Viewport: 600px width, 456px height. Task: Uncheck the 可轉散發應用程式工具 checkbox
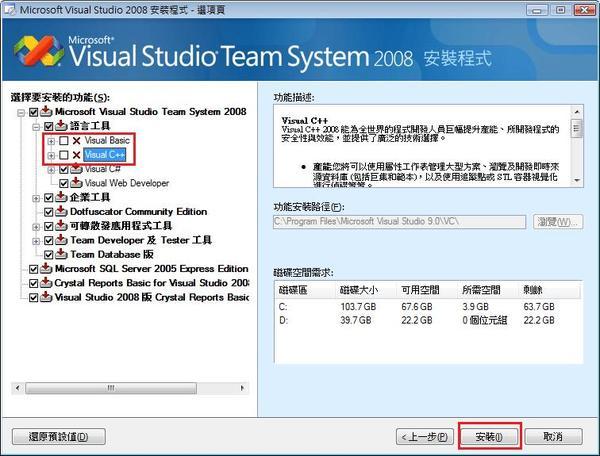(49, 226)
